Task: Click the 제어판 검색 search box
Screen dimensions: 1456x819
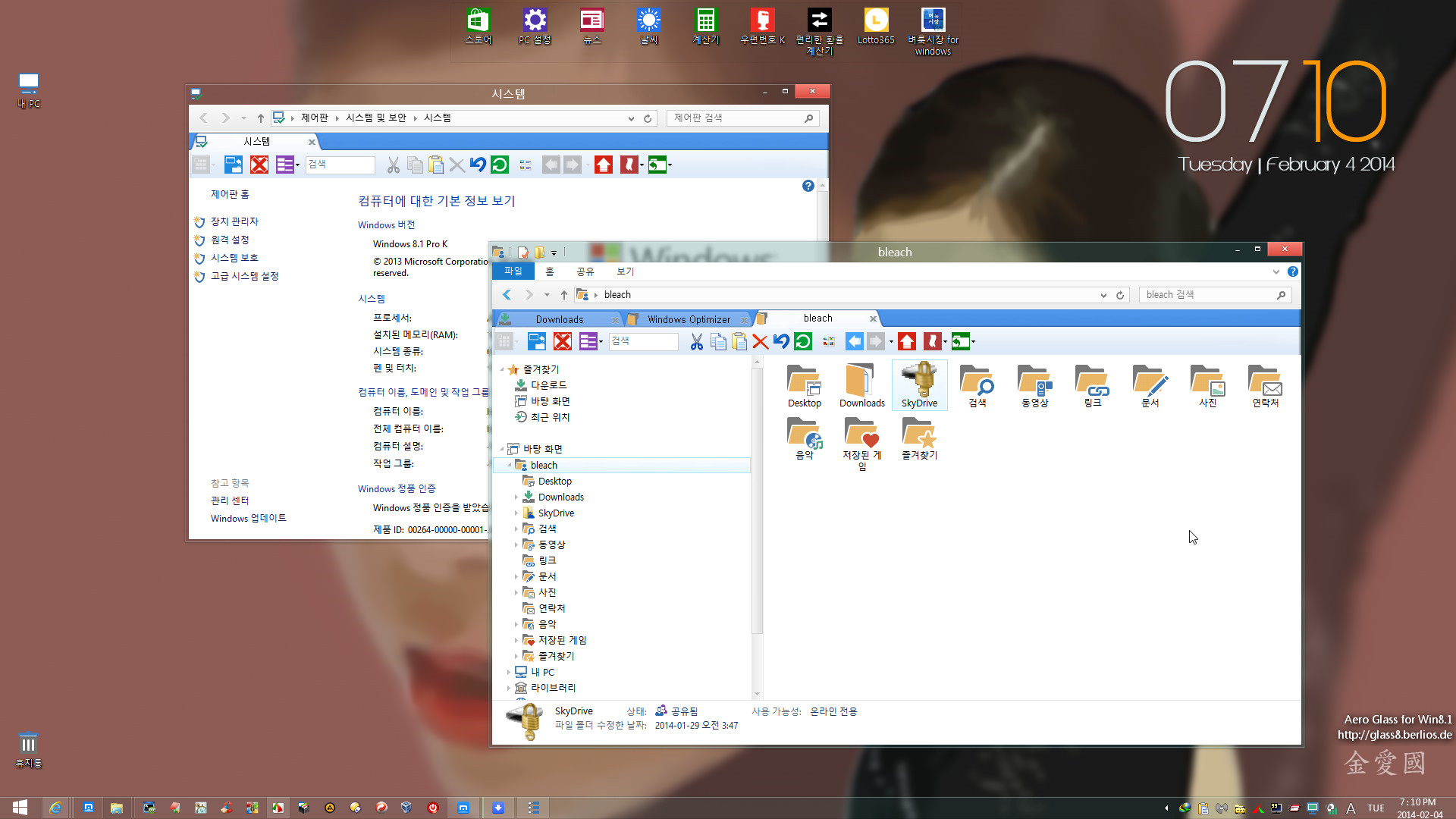Action: [742, 118]
